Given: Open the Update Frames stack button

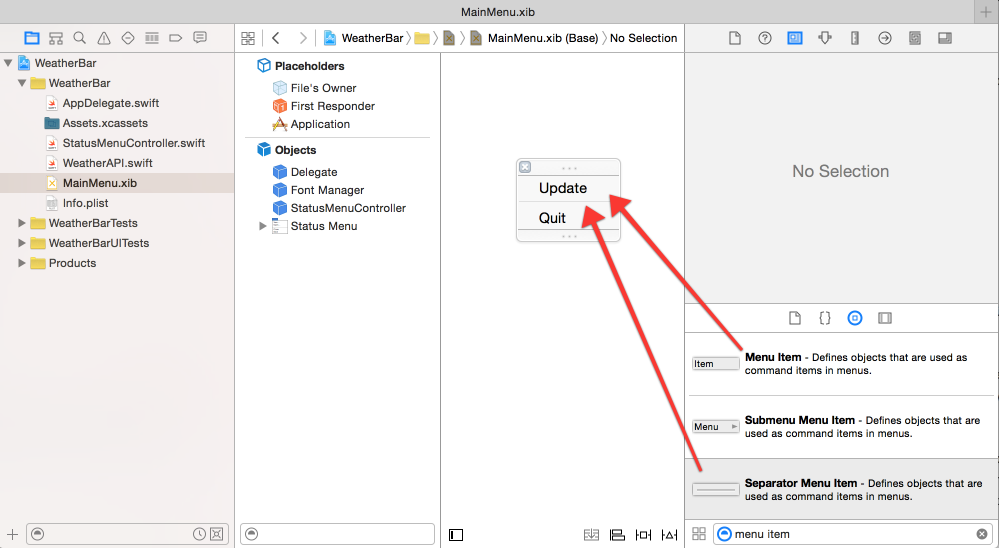Looking at the screenshot, I should [591, 535].
